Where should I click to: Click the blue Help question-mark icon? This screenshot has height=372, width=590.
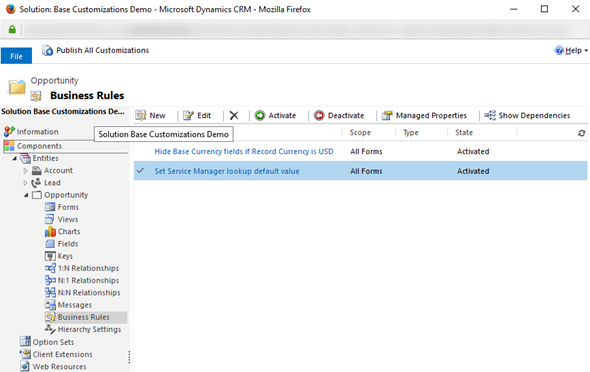click(559, 50)
